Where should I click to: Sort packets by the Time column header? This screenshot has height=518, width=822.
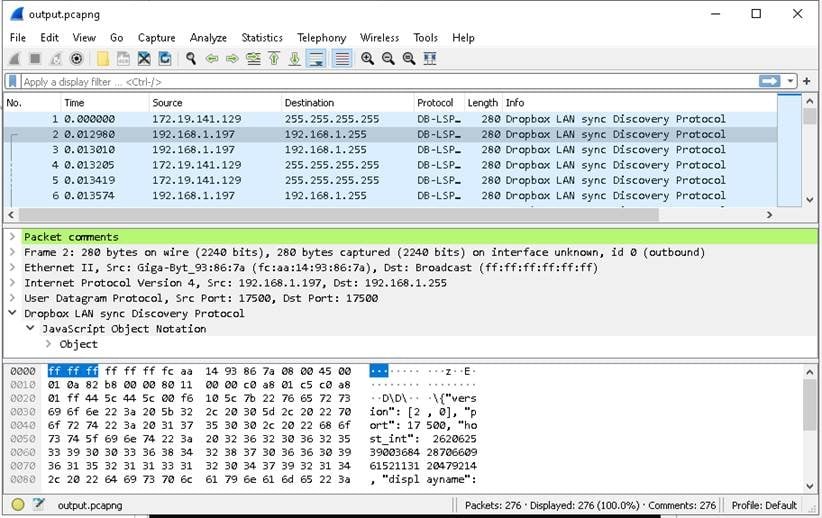click(x=105, y=103)
